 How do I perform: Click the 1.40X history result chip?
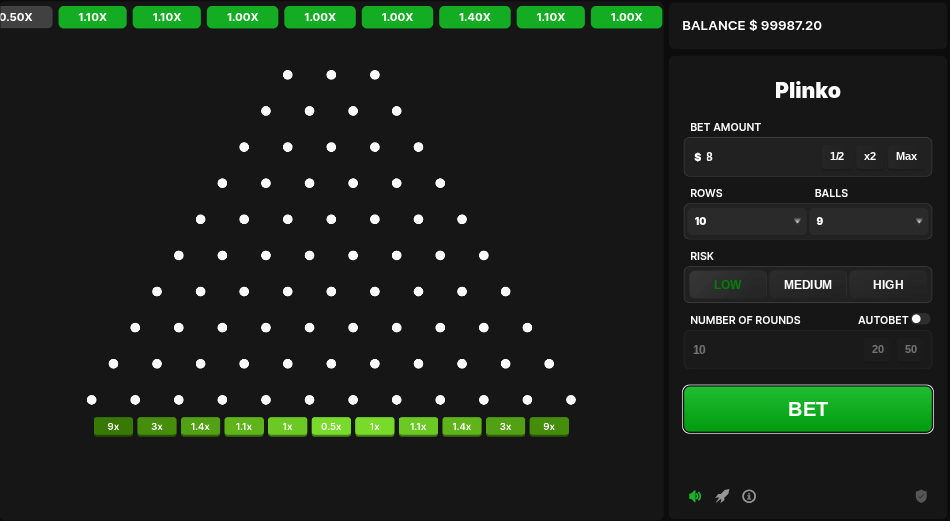coord(475,17)
